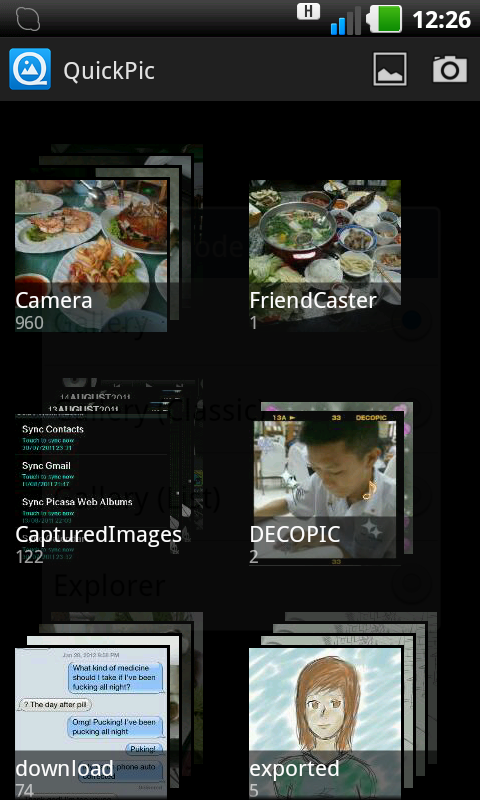This screenshot has height=800, width=480.
Task: Open the DECOPIC album
Action: 325,489
